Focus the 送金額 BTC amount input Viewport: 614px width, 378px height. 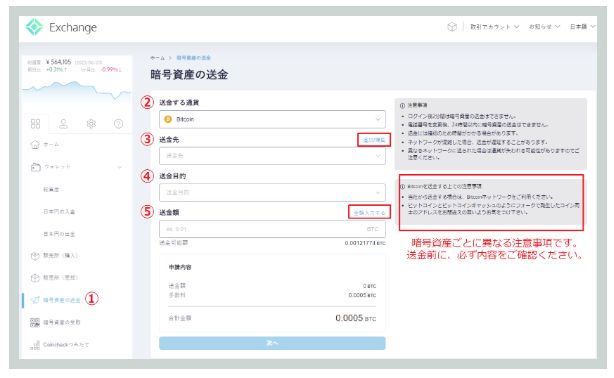[272, 229]
